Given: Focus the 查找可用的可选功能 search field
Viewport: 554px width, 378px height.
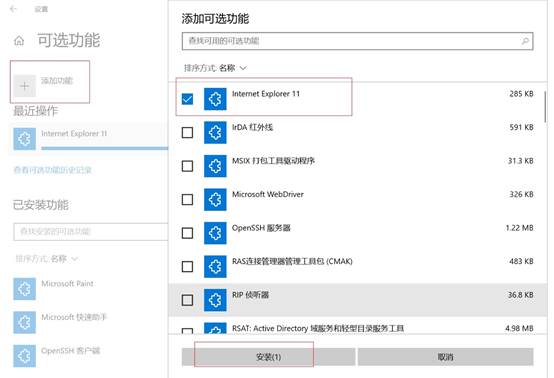Looking at the screenshot, I should (x=358, y=41).
